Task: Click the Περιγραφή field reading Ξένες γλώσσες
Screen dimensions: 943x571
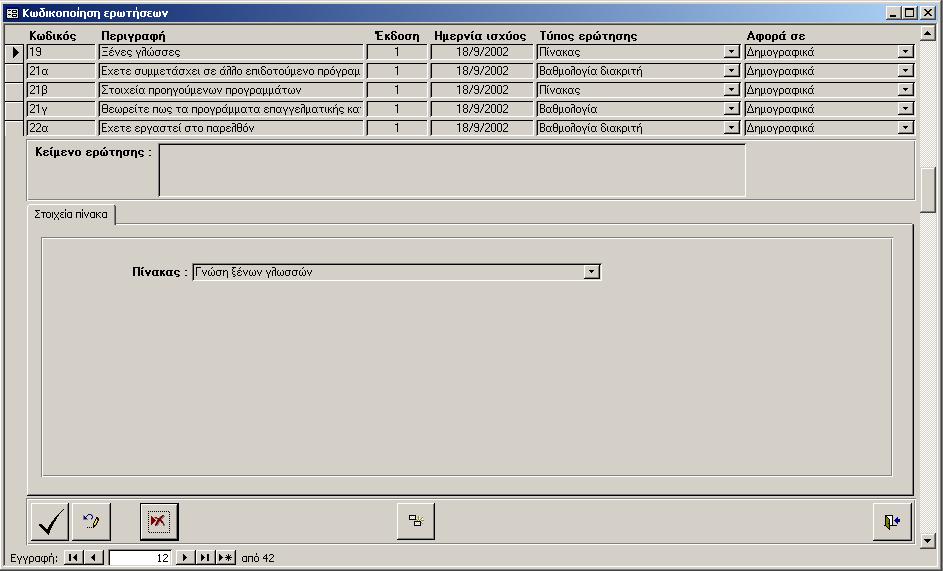Action: 230,52
